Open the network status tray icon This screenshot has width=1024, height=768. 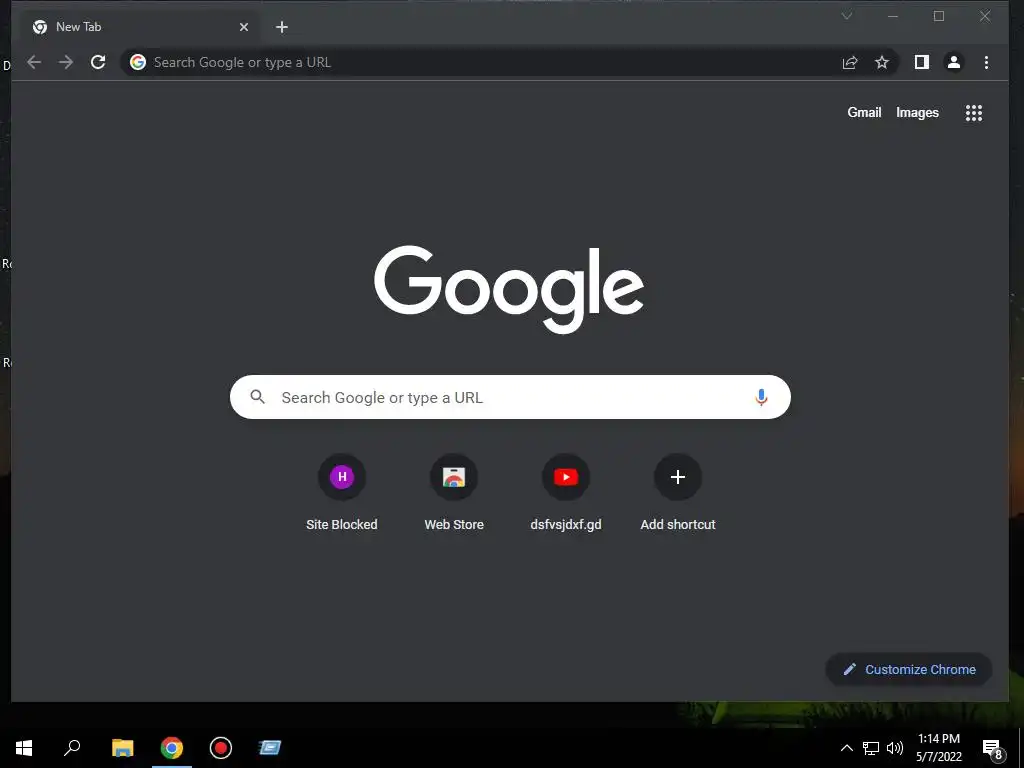(871, 748)
